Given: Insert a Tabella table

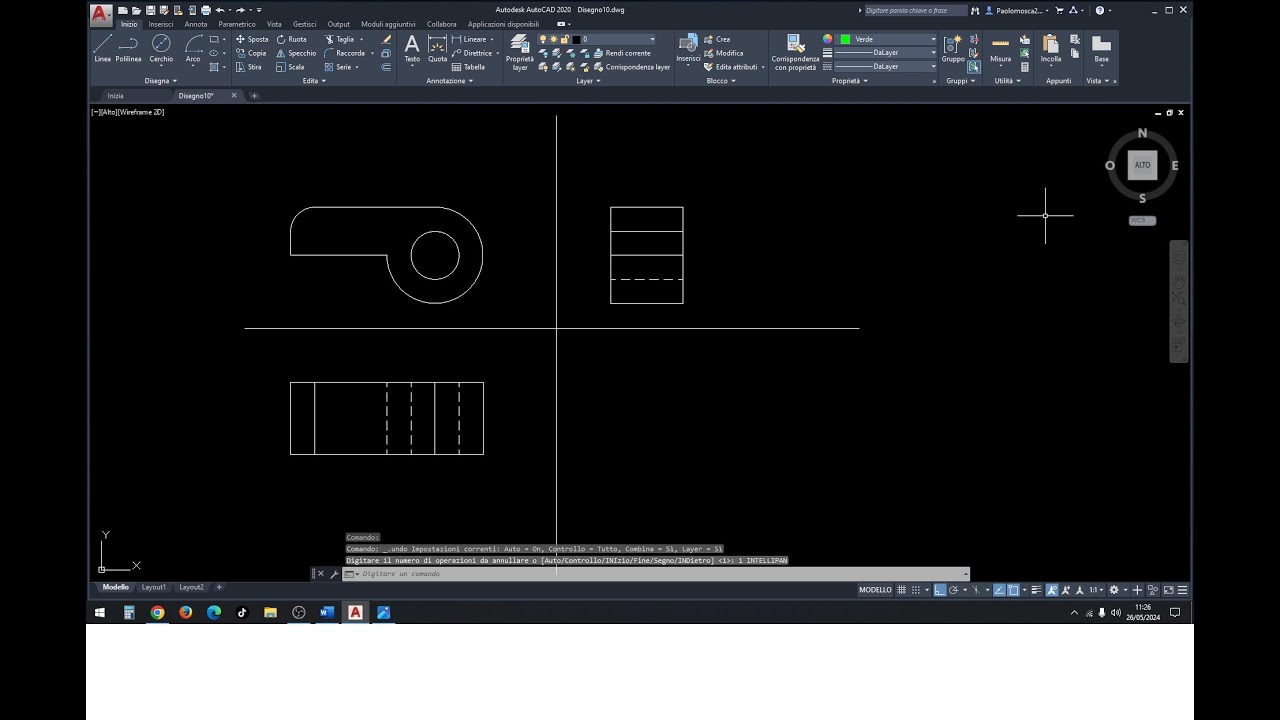Looking at the screenshot, I should pyautogui.click(x=468, y=67).
